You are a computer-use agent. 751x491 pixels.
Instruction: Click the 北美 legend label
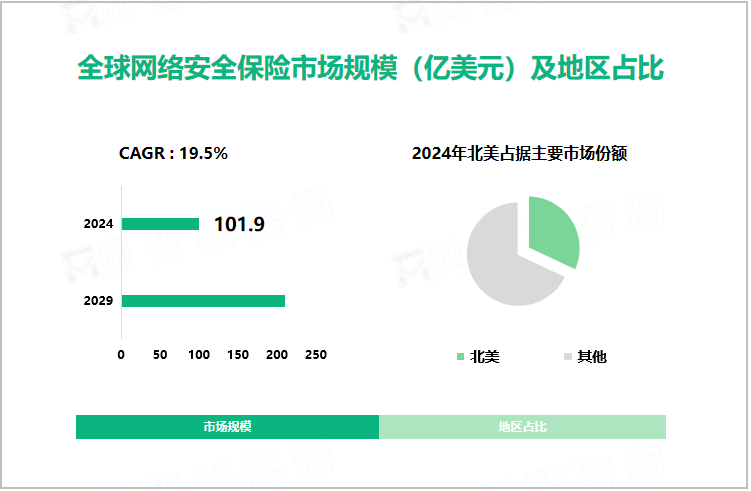coord(485,356)
